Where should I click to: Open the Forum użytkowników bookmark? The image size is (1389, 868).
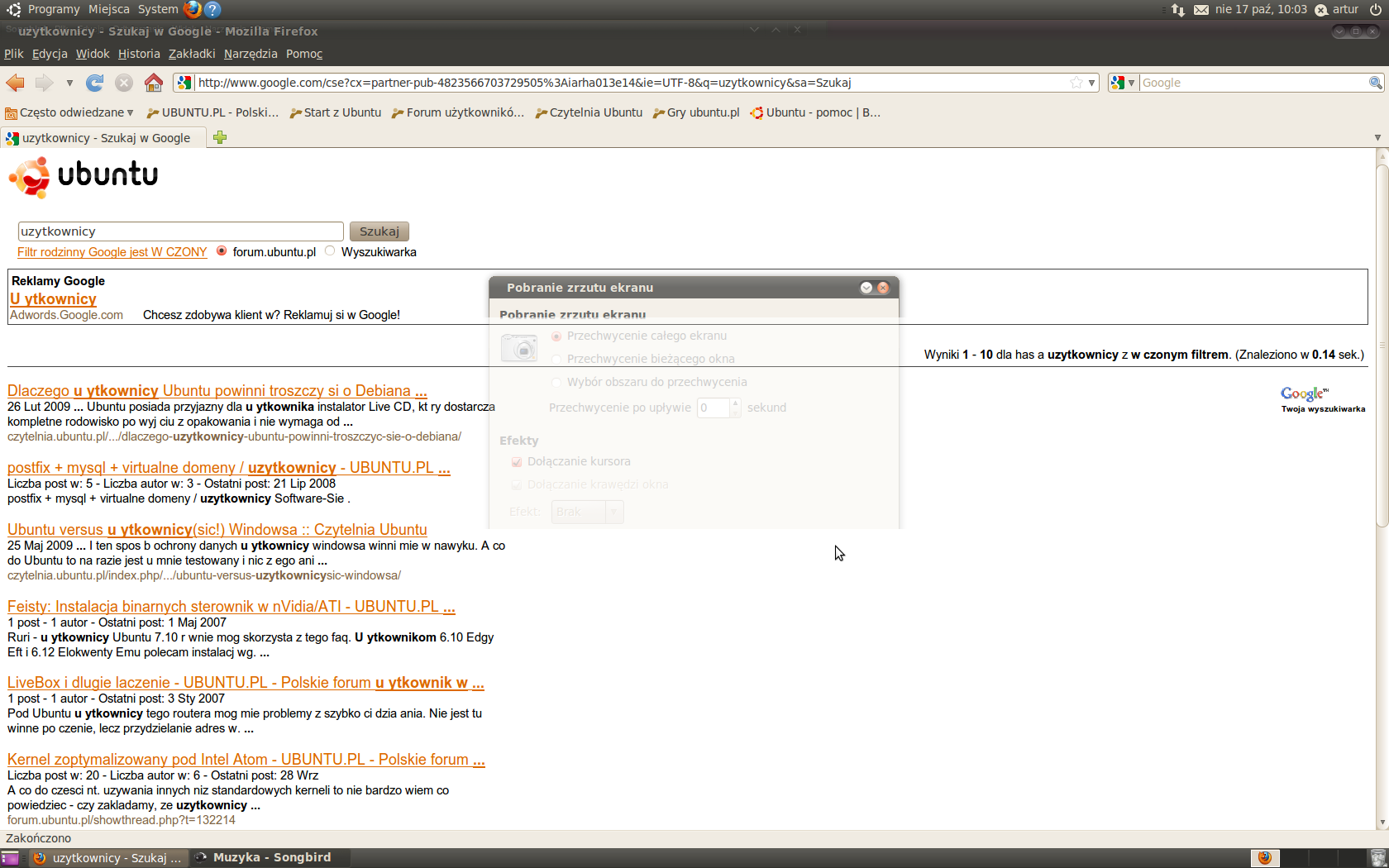pyautogui.click(x=458, y=112)
